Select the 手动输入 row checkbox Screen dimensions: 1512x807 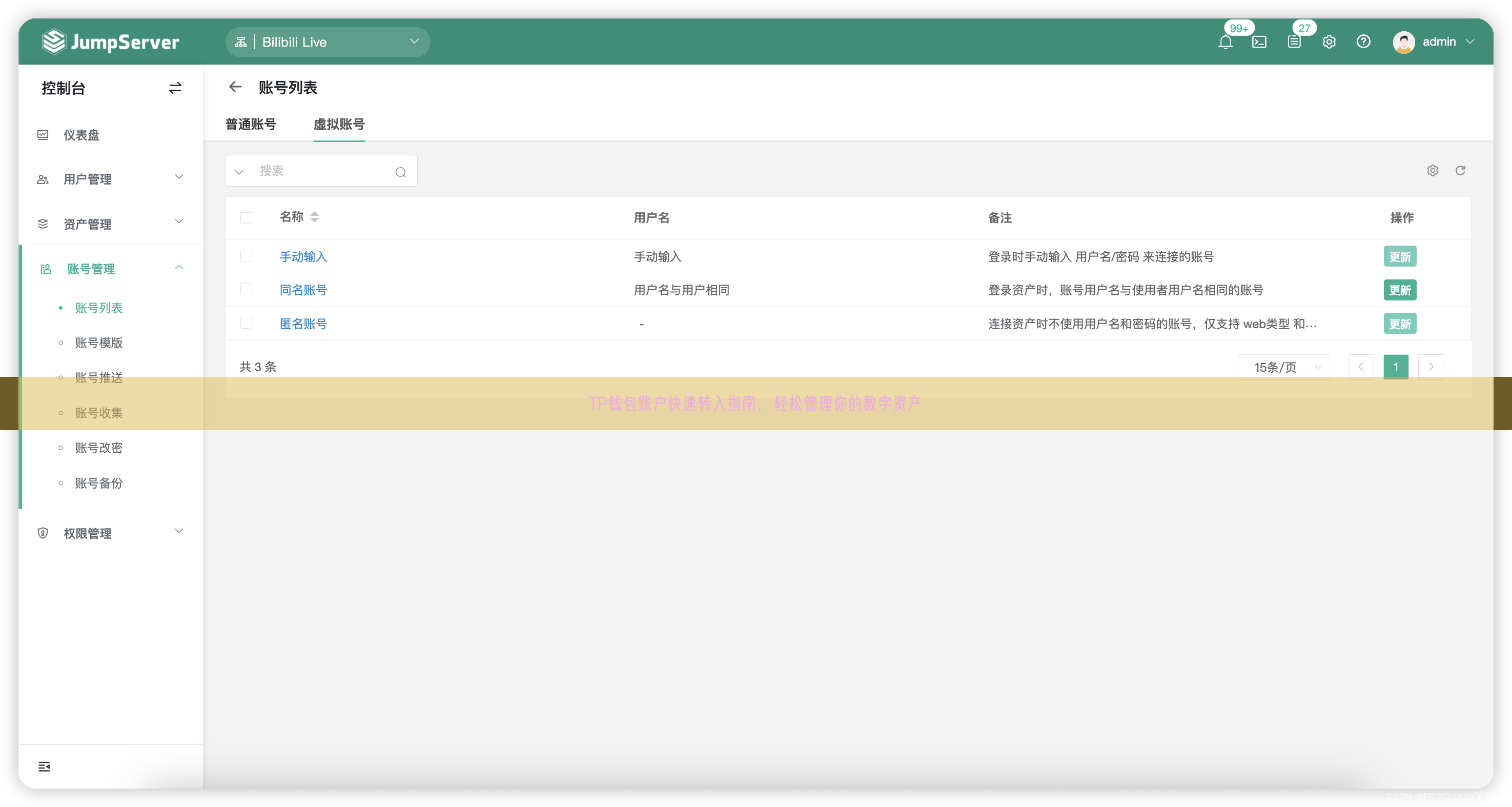pyautogui.click(x=246, y=255)
